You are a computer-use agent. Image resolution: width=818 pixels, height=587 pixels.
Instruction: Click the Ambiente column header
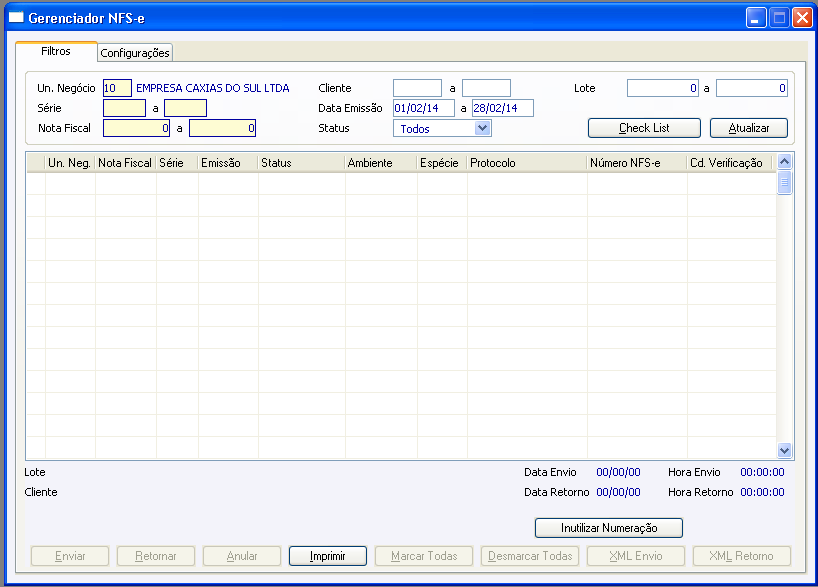click(381, 163)
